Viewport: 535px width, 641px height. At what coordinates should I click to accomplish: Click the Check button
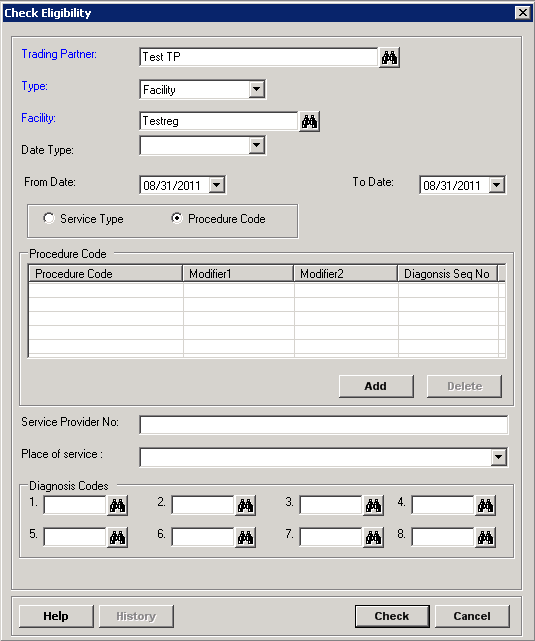pyautogui.click(x=392, y=616)
